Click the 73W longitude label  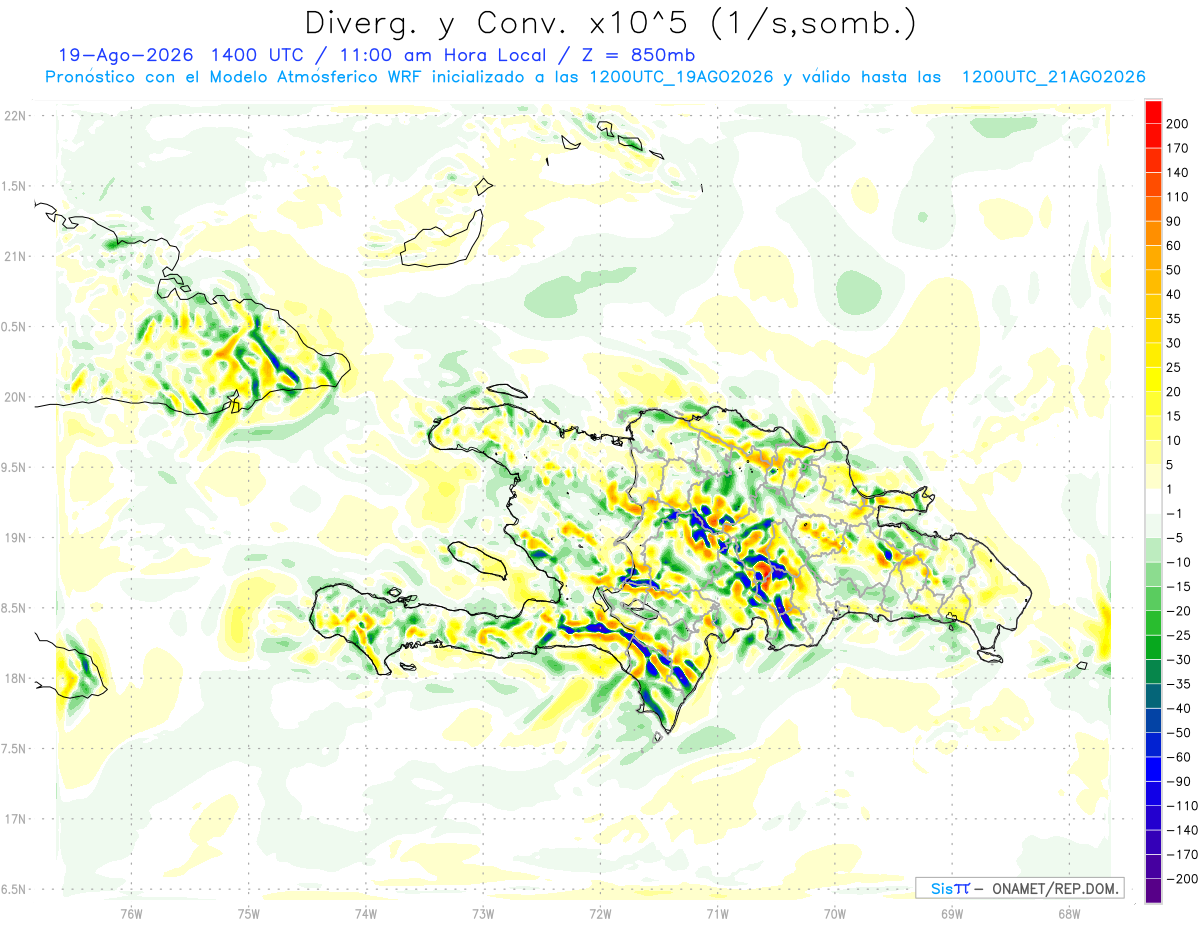tap(483, 913)
